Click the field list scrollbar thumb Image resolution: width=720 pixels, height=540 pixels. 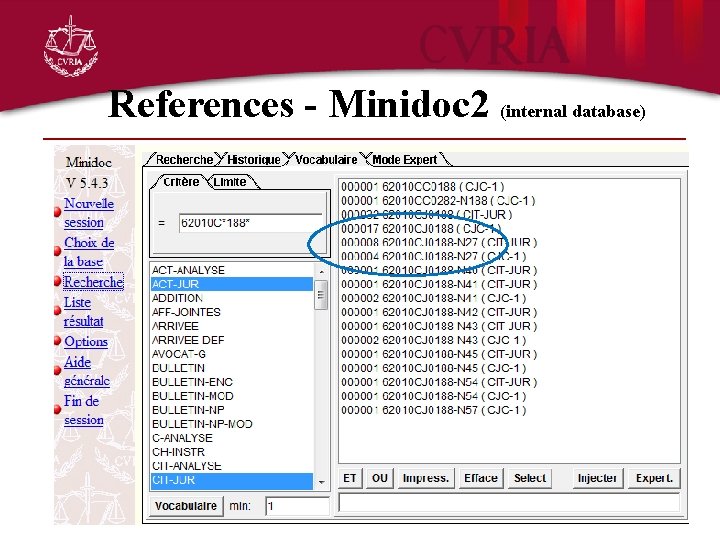pyautogui.click(x=321, y=295)
